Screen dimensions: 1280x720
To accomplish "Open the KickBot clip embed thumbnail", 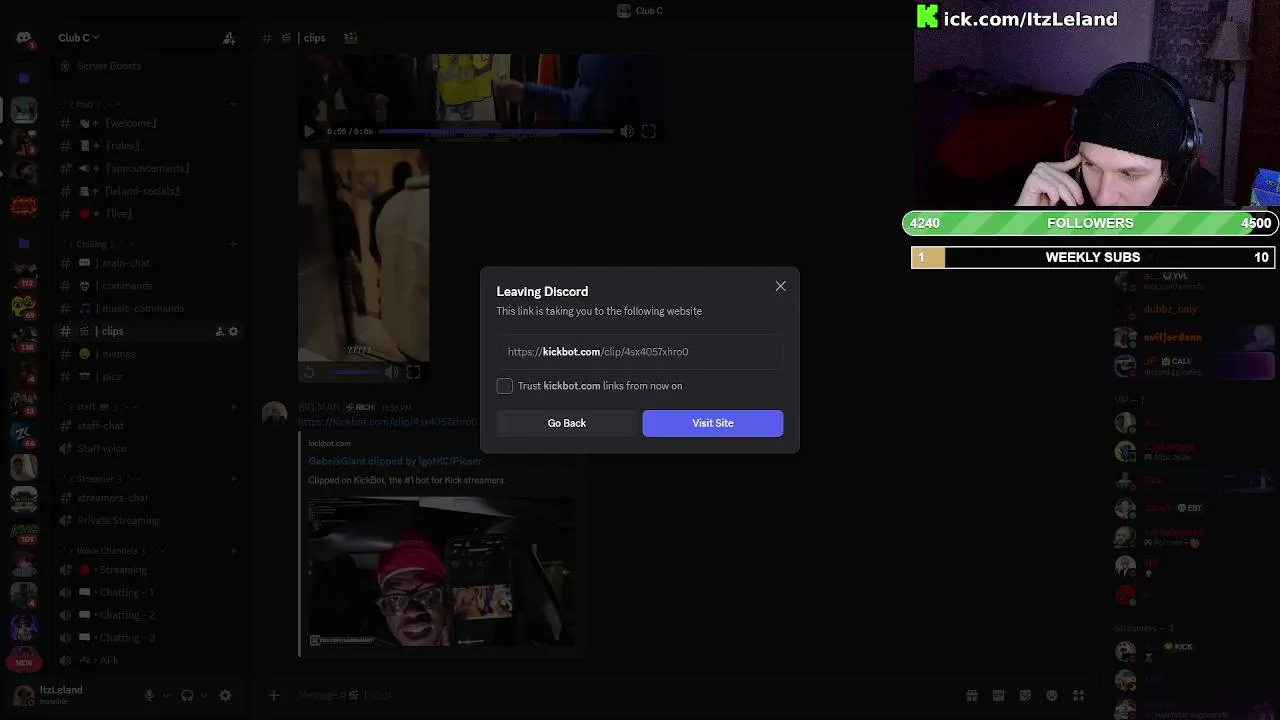I will coord(441,571).
